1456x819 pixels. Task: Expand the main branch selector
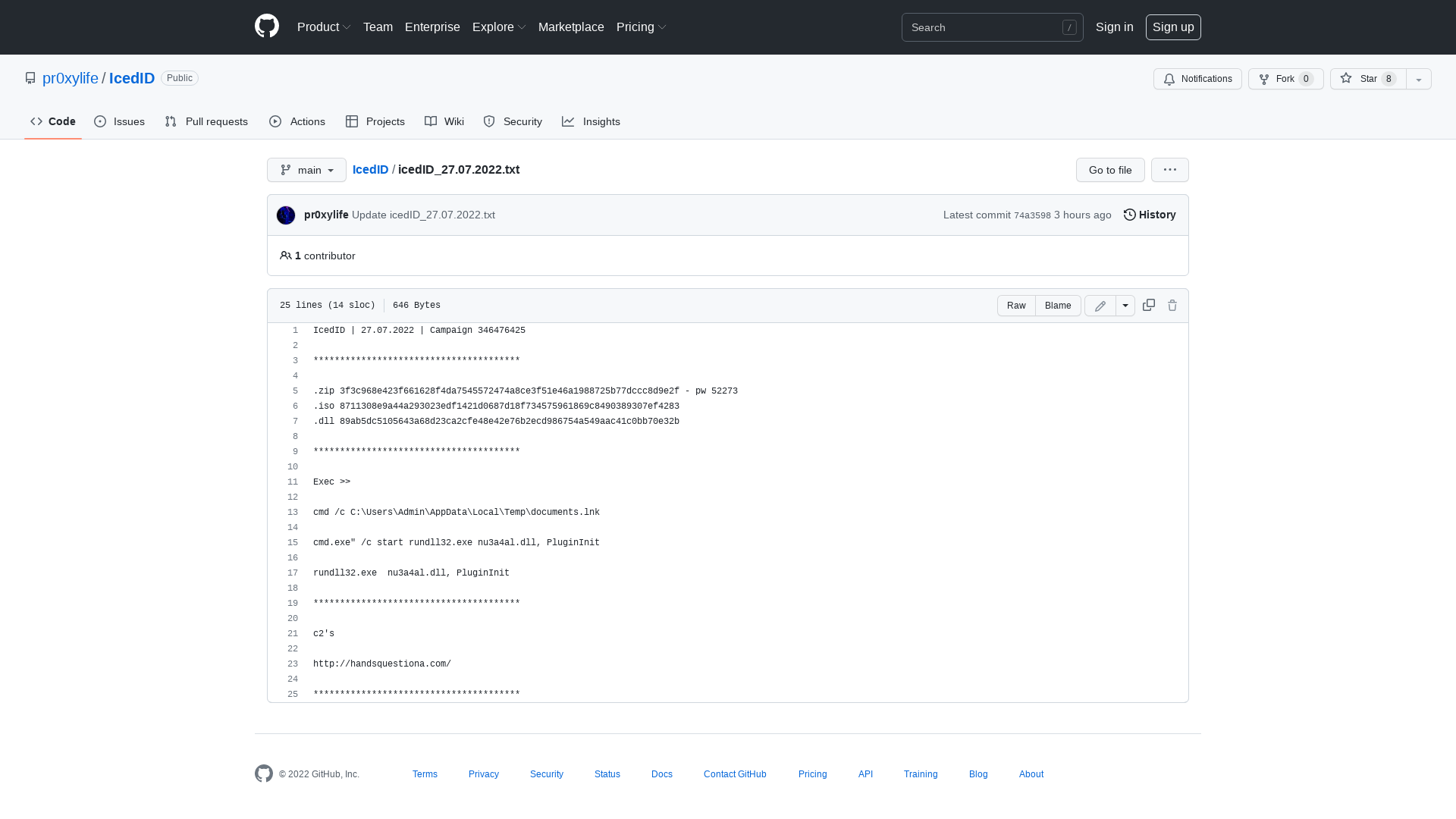pos(306,170)
